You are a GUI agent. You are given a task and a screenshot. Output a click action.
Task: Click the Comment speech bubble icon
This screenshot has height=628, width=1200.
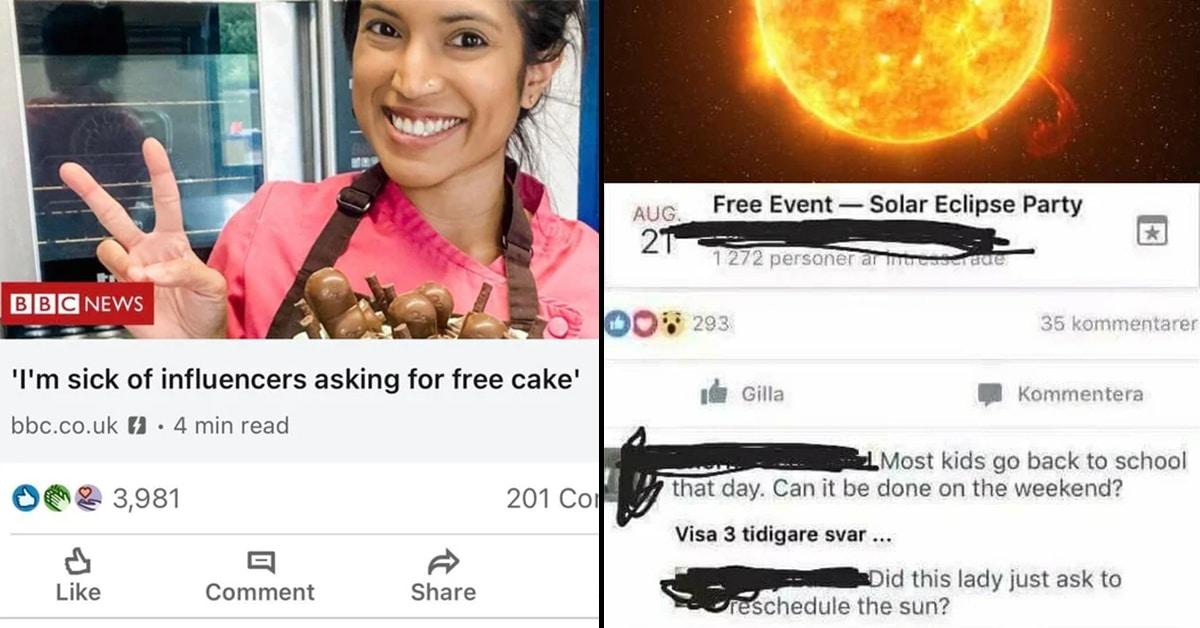coord(260,562)
